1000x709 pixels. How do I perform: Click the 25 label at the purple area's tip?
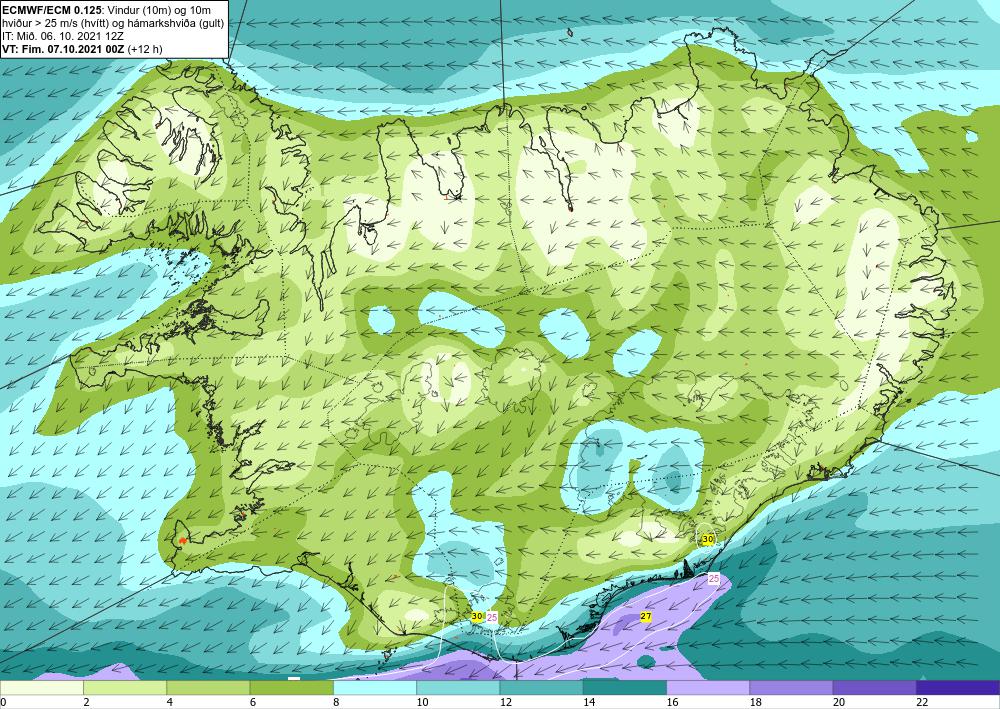[x=714, y=578]
